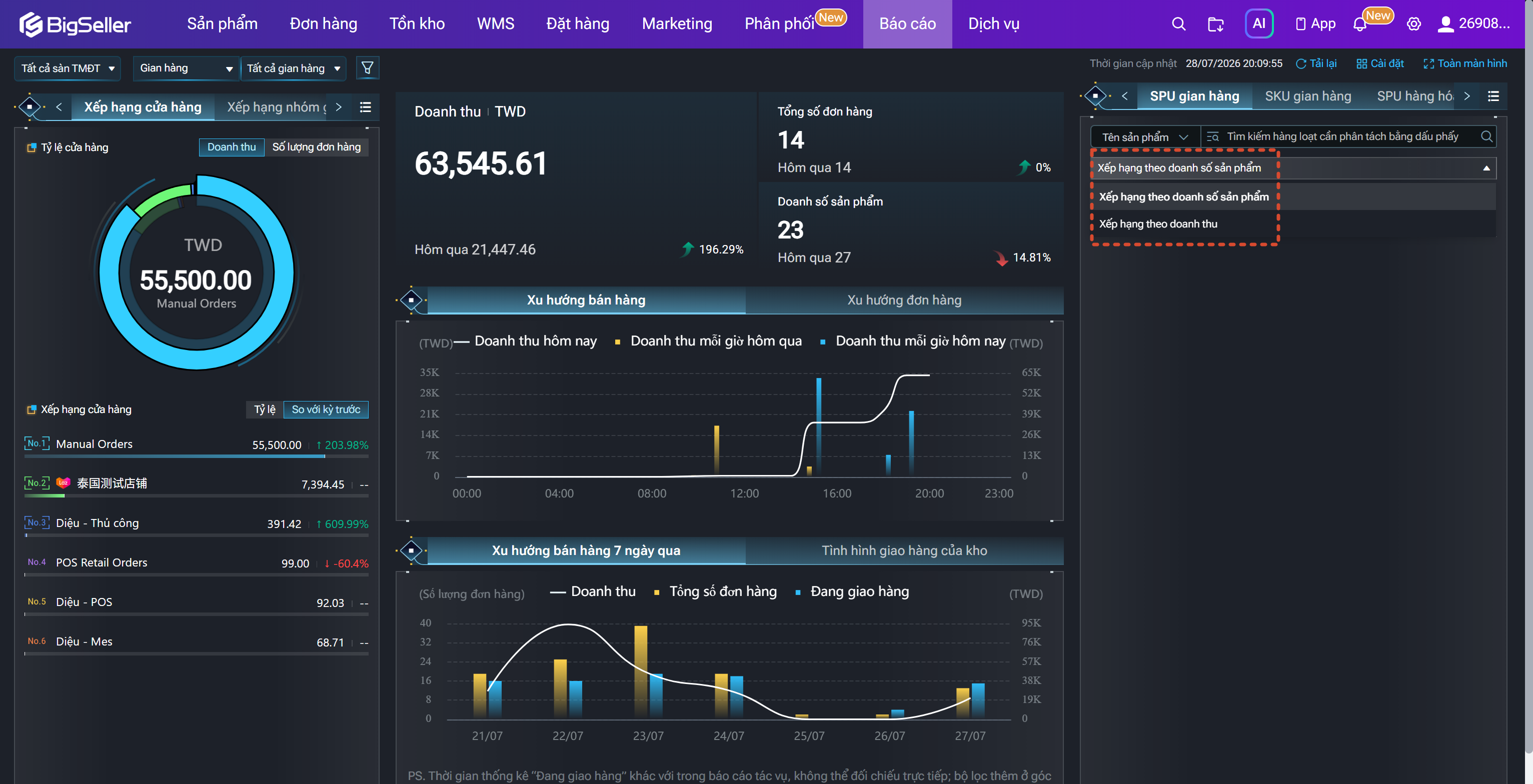
Task: Select So với kỳ trước toggle
Action: (x=326, y=409)
